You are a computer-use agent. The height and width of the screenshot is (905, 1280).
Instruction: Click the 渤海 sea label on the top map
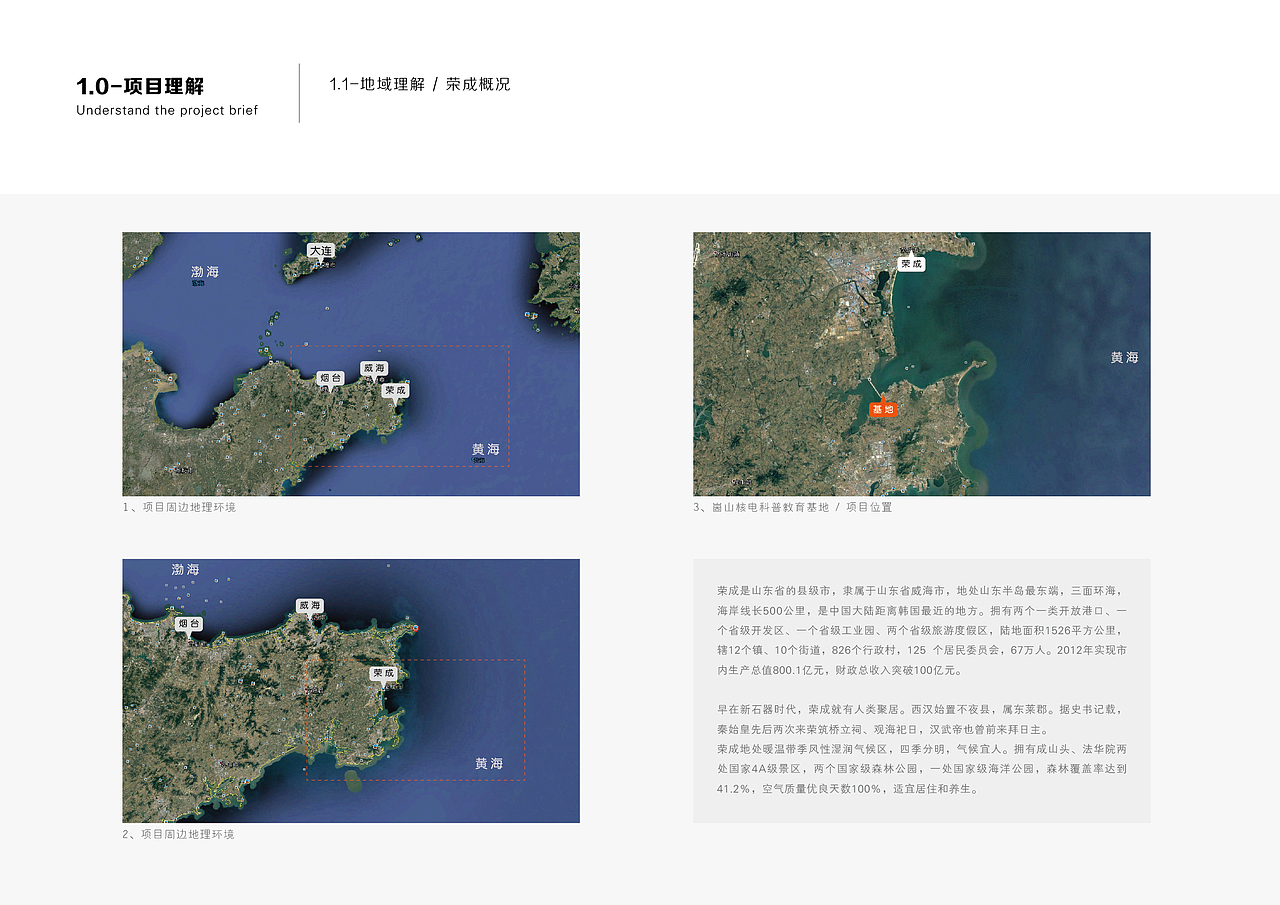click(x=203, y=270)
